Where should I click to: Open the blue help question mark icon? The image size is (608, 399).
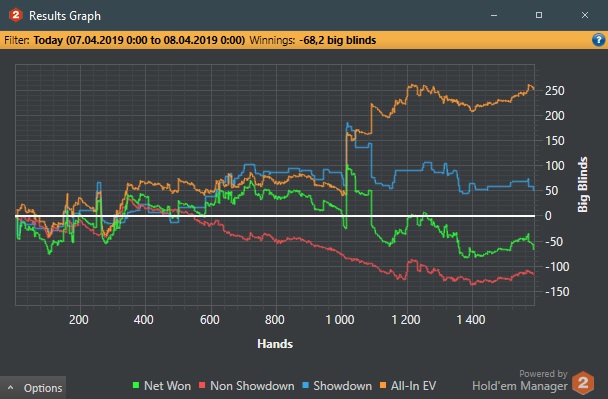598,40
